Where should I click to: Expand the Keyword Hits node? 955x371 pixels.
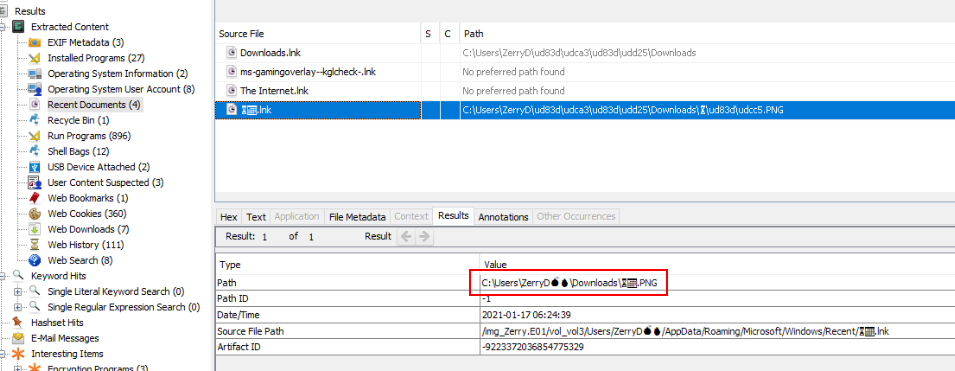pyautogui.click(x=3, y=276)
